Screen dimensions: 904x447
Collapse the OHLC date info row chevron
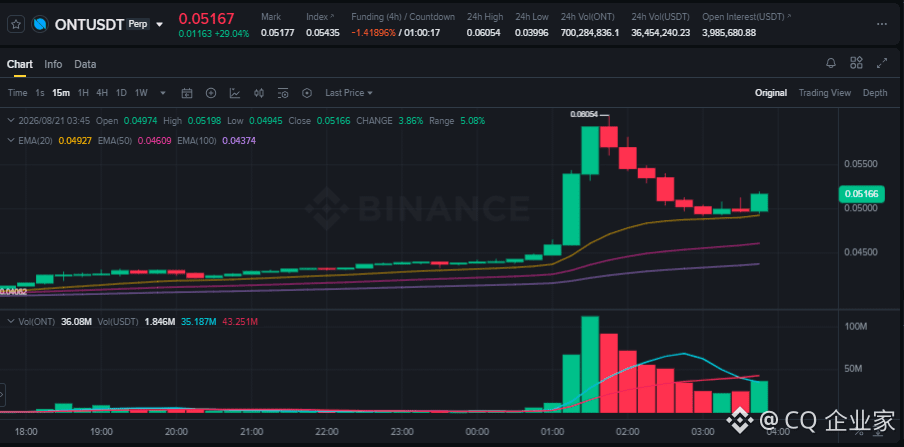(10, 121)
